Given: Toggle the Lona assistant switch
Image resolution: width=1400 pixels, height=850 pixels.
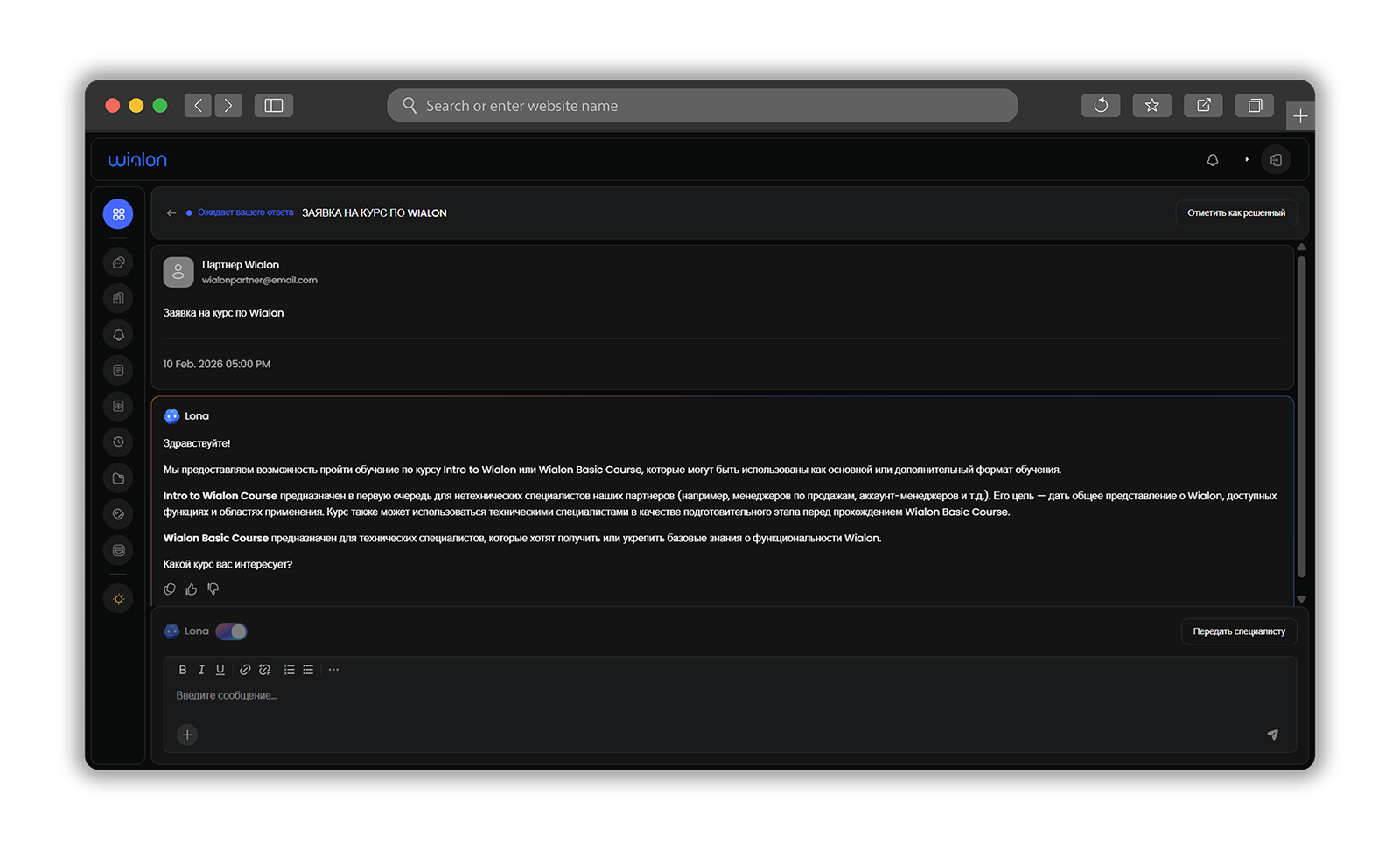Looking at the screenshot, I should click(x=232, y=631).
